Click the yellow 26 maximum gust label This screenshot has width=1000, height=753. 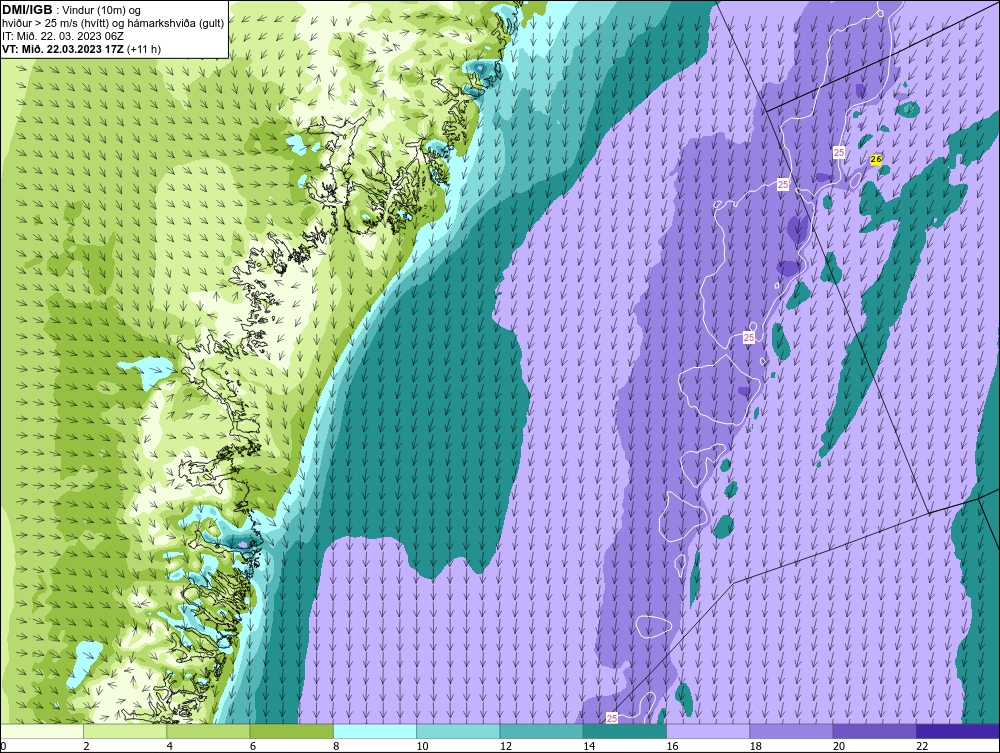tap(876, 159)
